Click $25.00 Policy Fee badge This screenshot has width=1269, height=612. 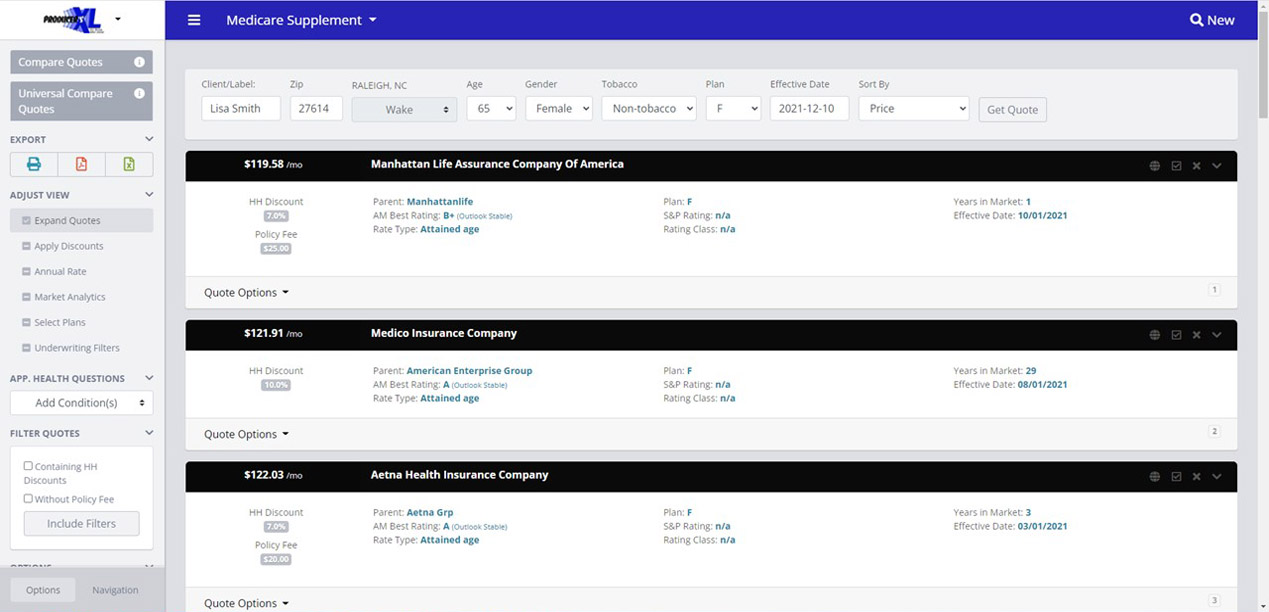[x=276, y=249]
